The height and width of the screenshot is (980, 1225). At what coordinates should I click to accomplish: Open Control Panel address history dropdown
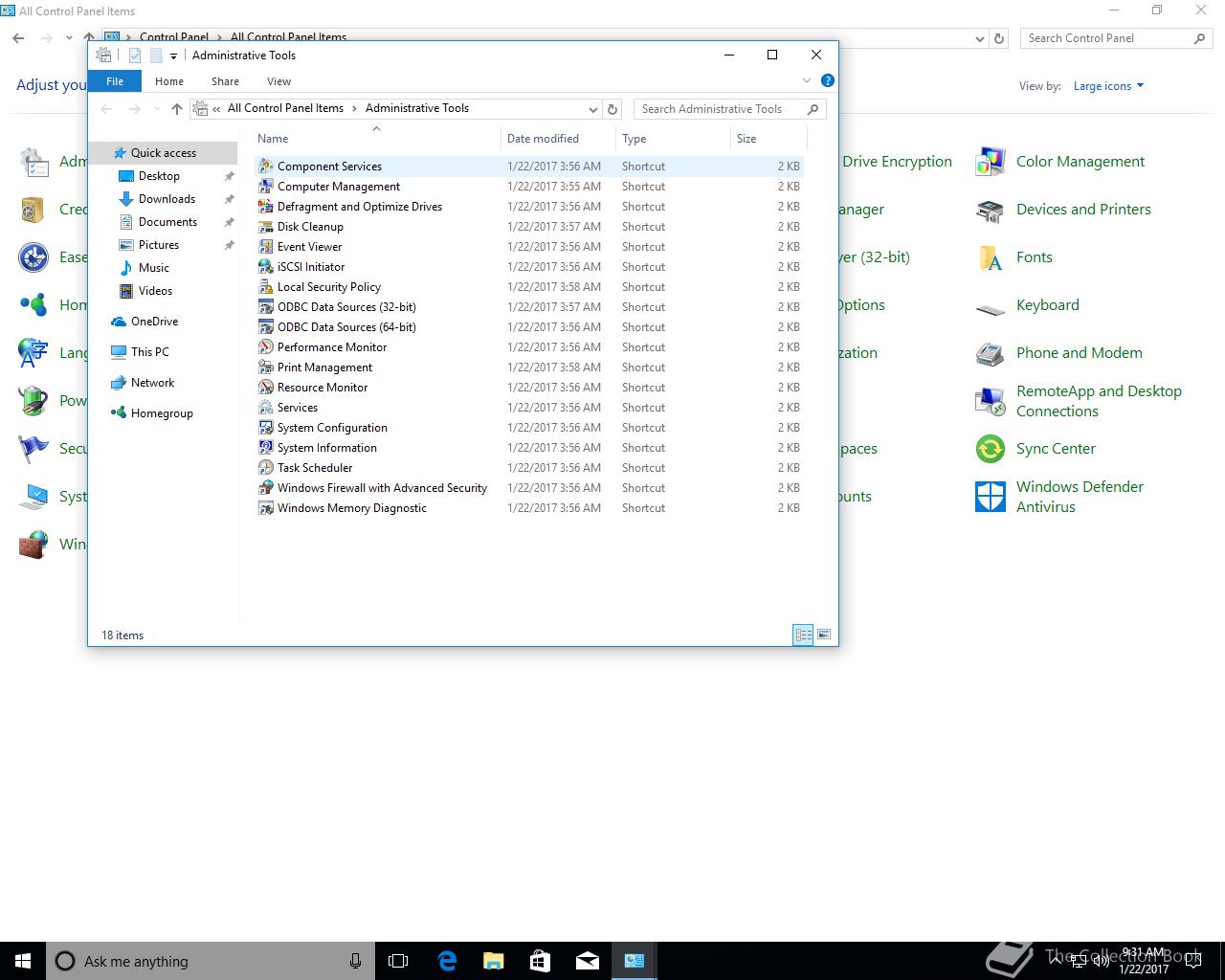(979, 39)
